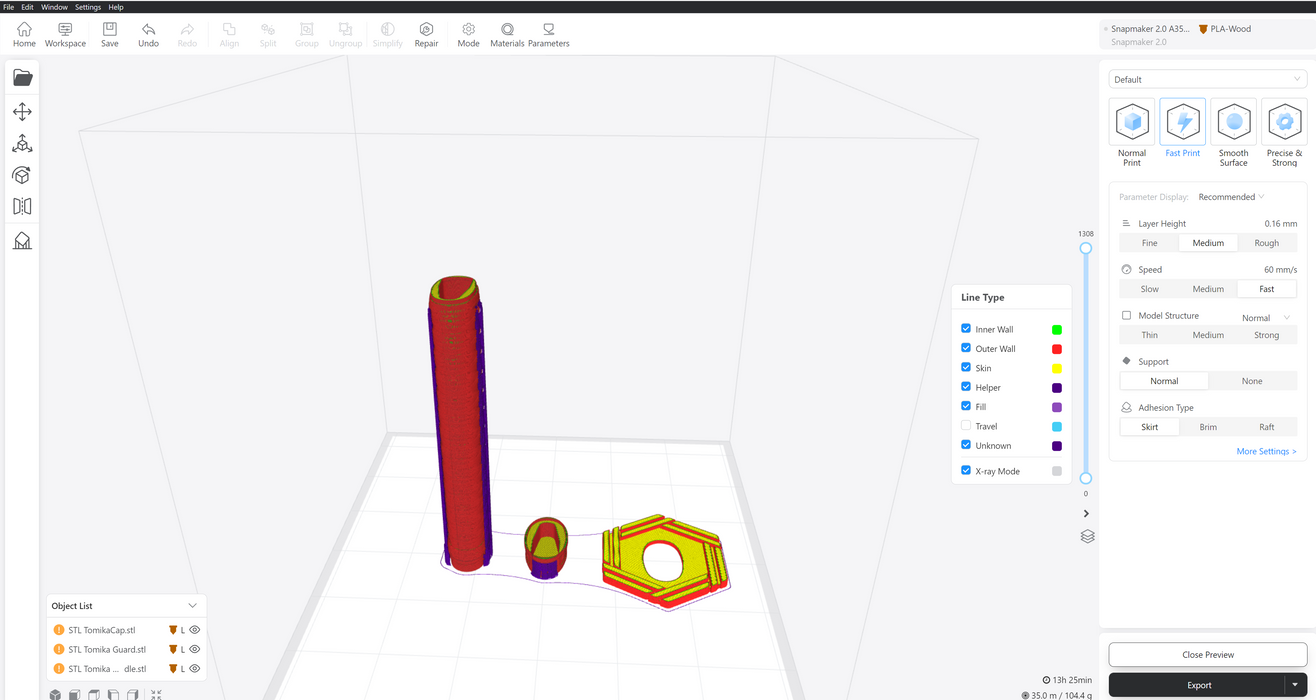Collapse the Object List panel
1316x700 pixels.
pyautogui.click(x=193, y=606)
